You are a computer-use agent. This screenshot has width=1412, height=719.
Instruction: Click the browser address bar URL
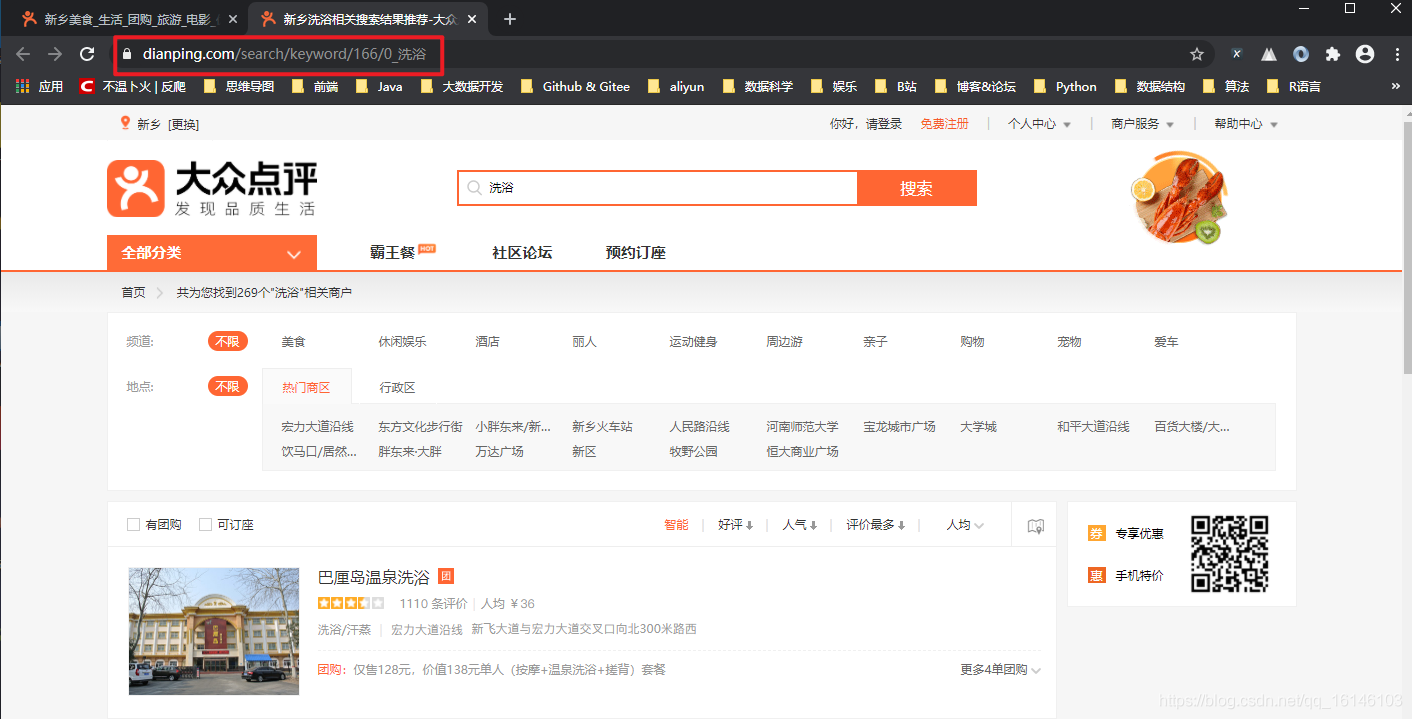pyautogui.click(x=284, y=54)
